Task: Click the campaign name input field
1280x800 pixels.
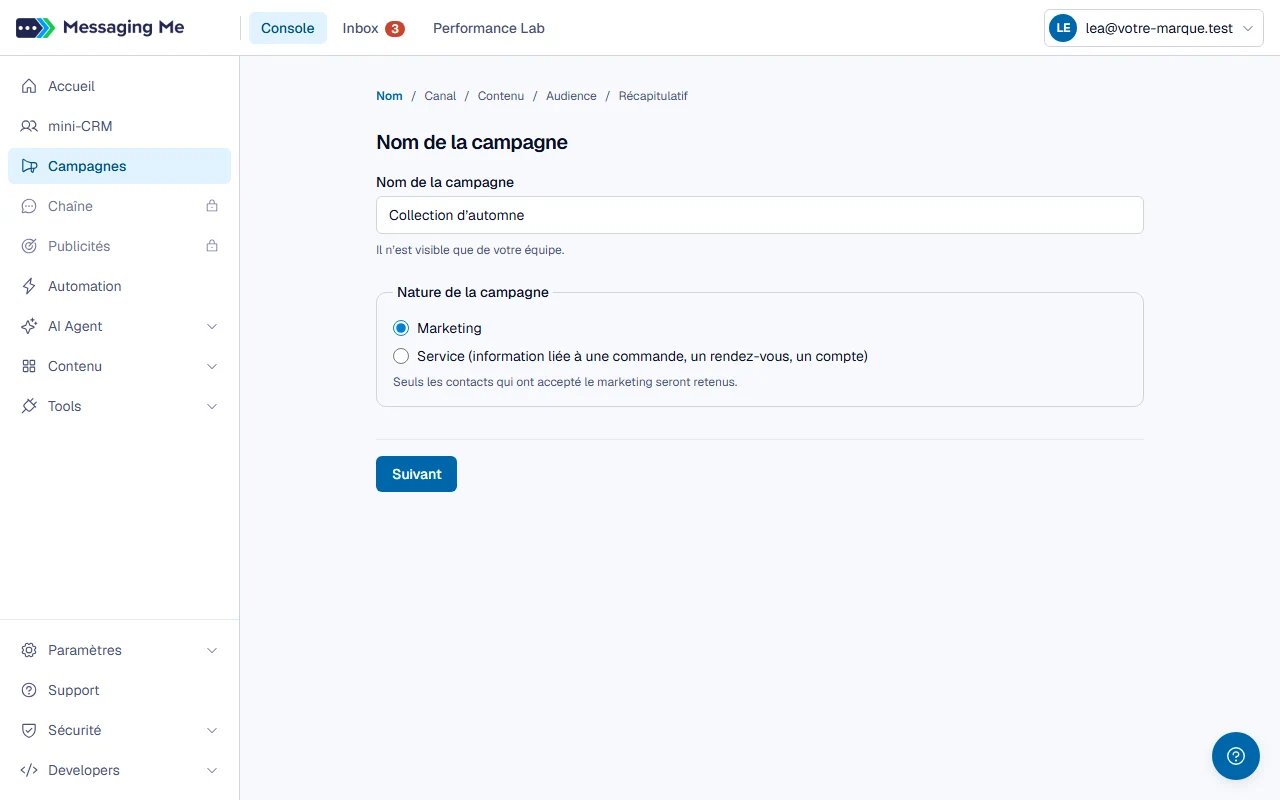Action: pyautogui.click(x=760, y=215)
